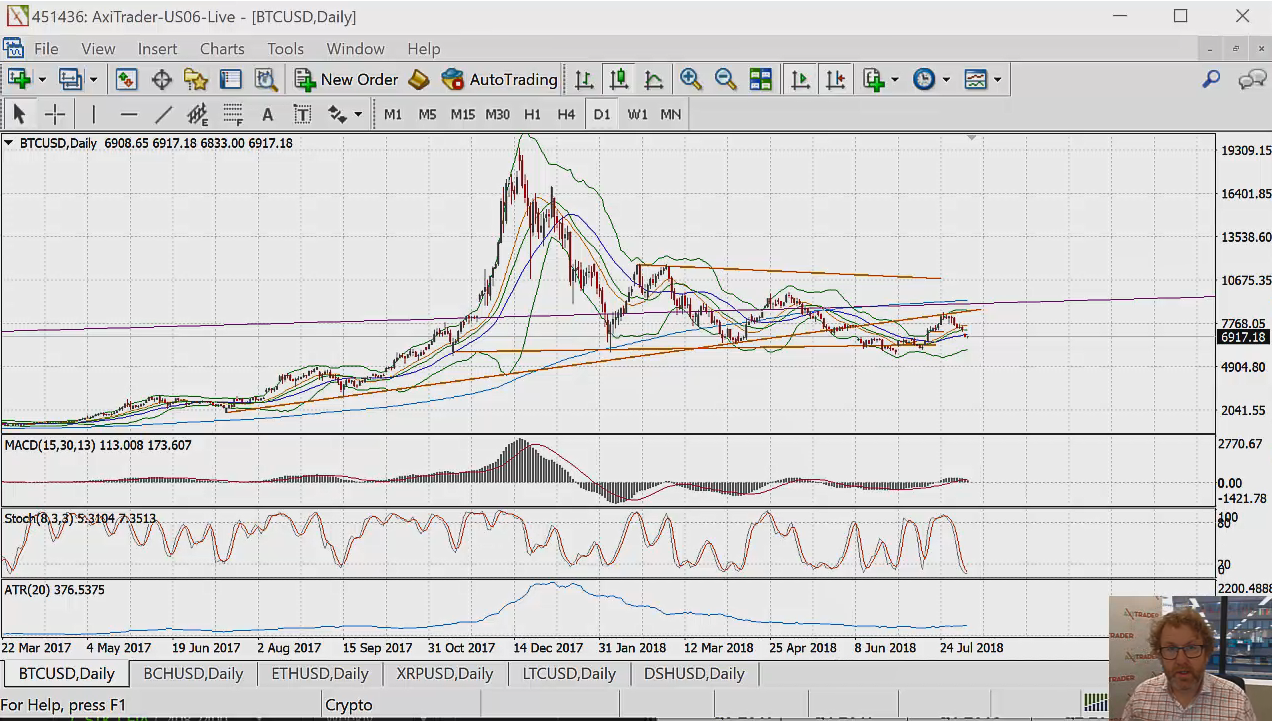Switch timeframe to M5
Screen dimensions: 1272x721
pos(428,114)
